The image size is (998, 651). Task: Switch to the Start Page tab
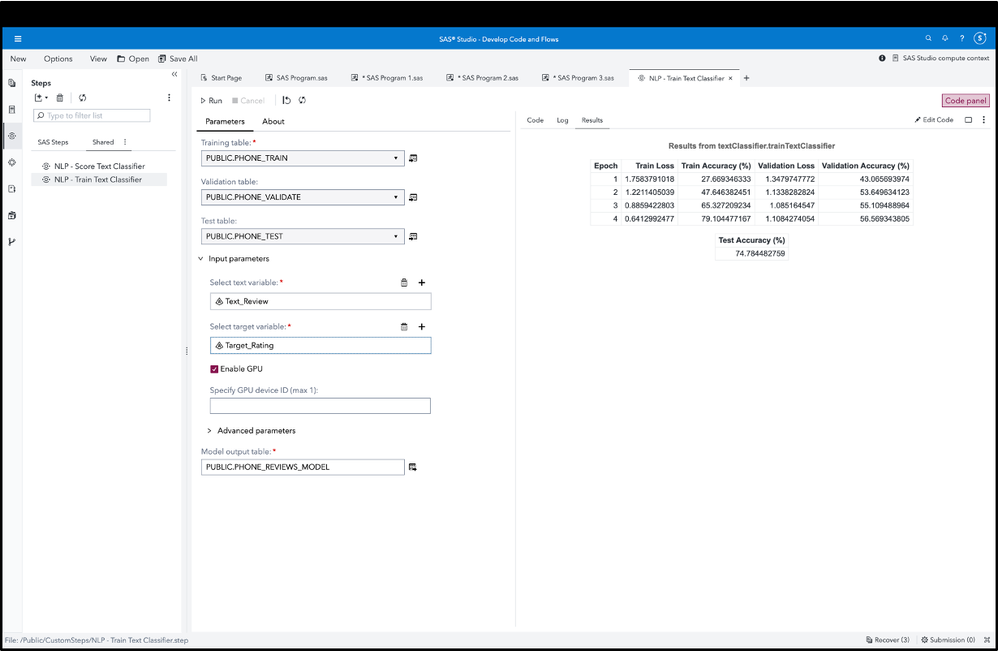221,78
